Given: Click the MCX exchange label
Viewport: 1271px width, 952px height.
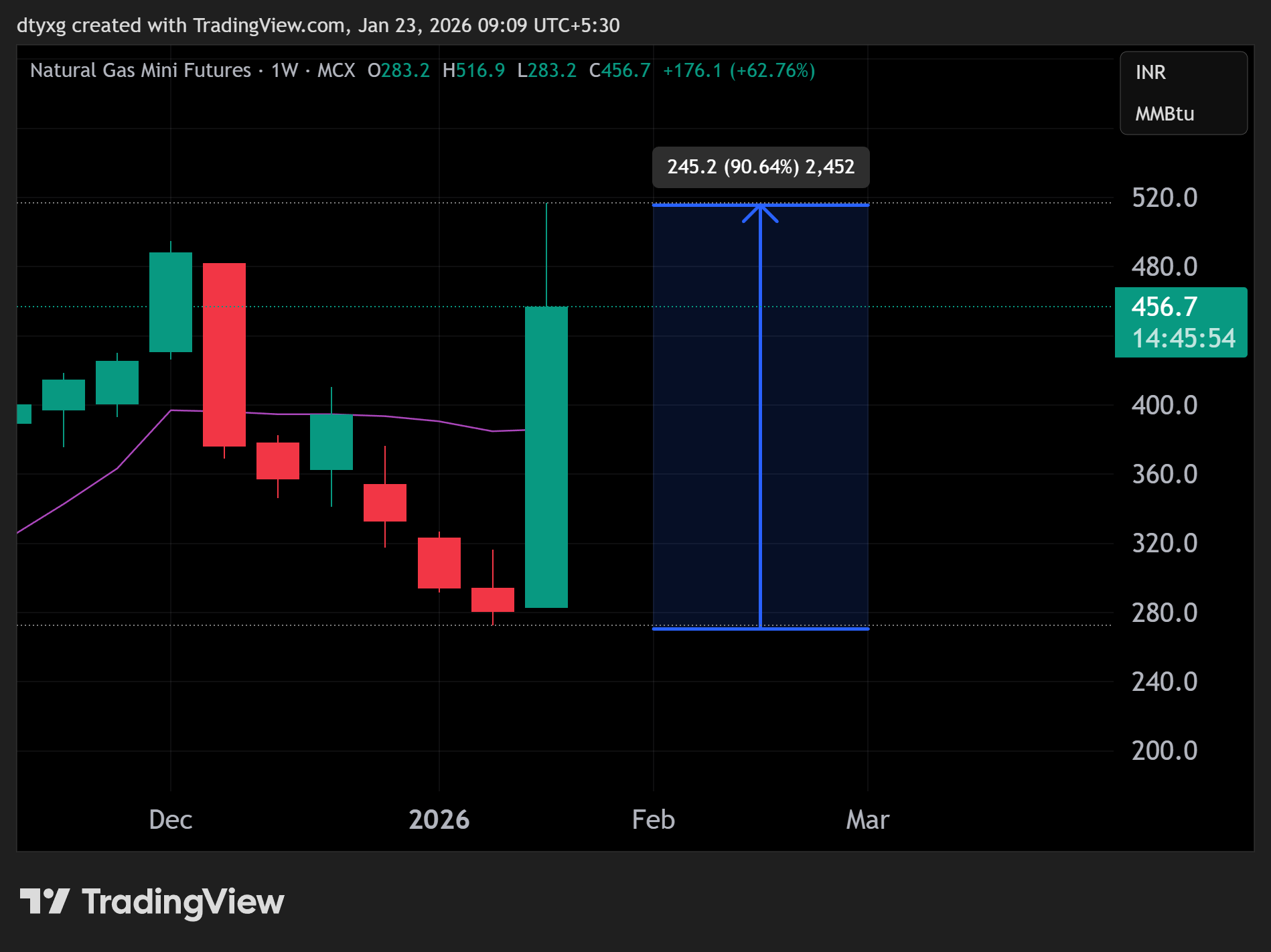Looking at the screenshot, I should point(336,70).
